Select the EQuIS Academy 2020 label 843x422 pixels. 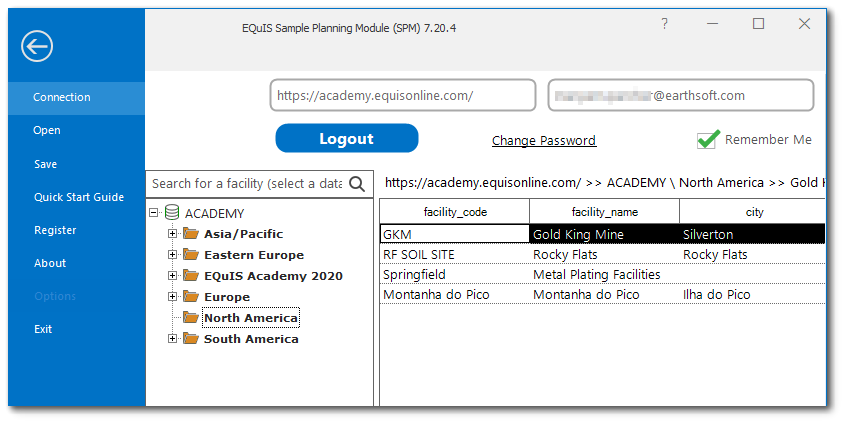coord(273,276)
